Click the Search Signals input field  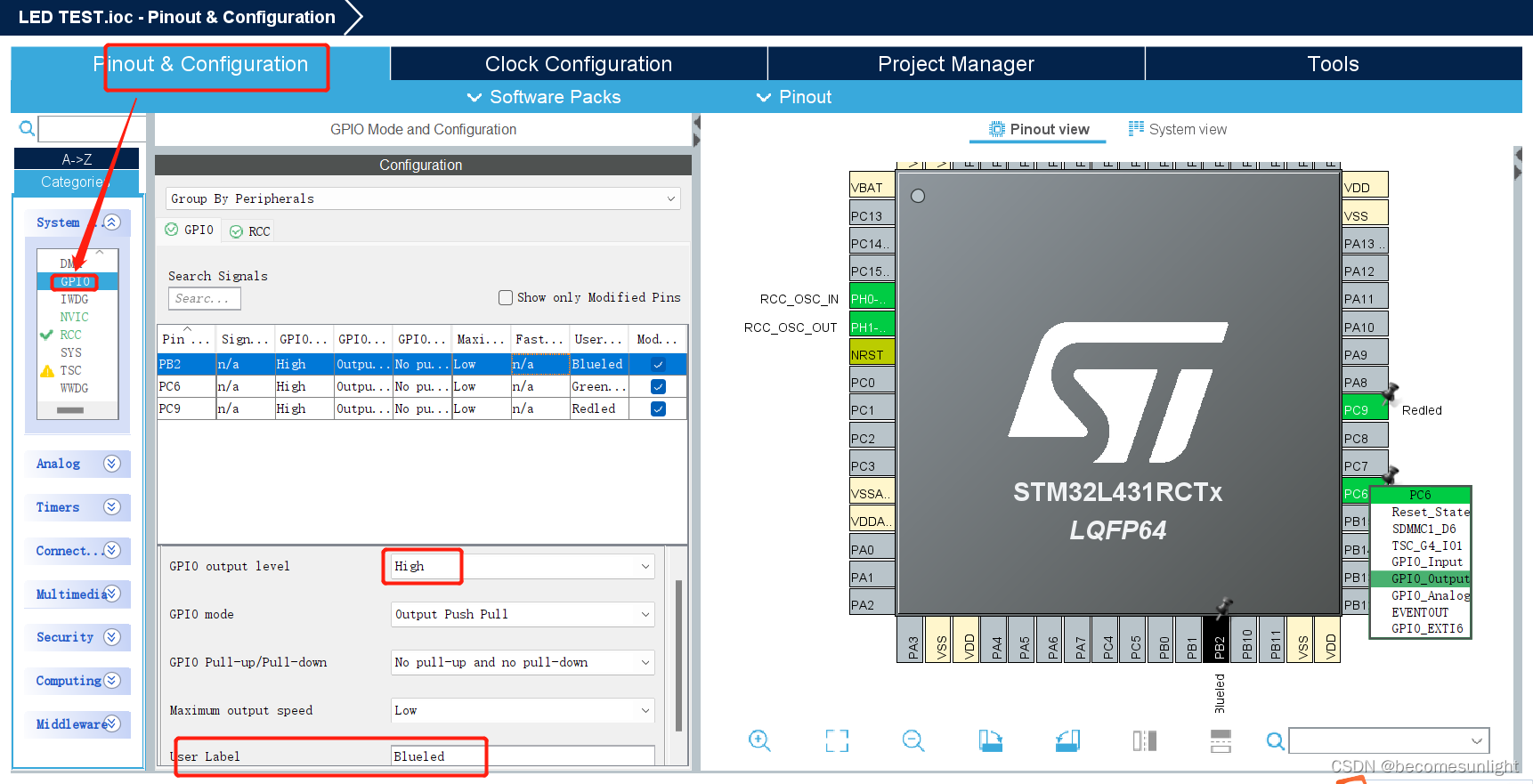[204, 298]
